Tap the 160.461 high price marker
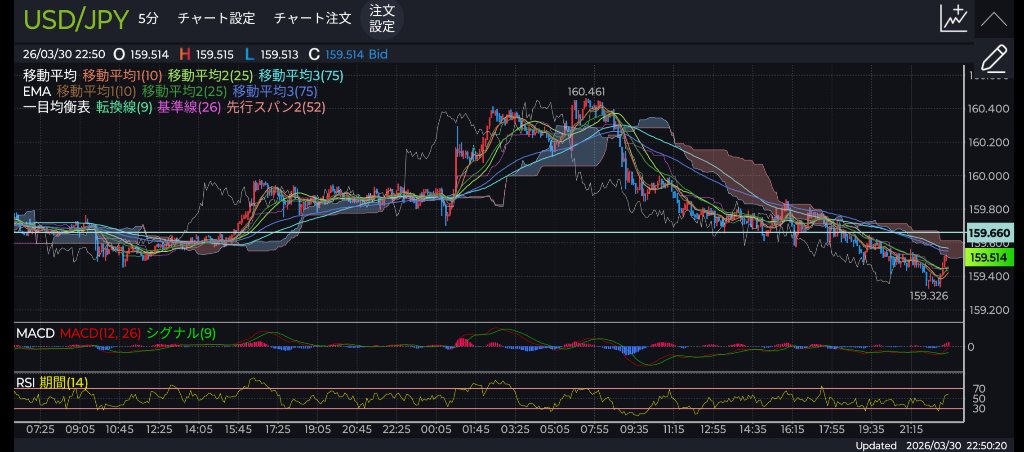The height and width of the screenshot is (452, 1024). pyautogui.click(x=586, y=92)
